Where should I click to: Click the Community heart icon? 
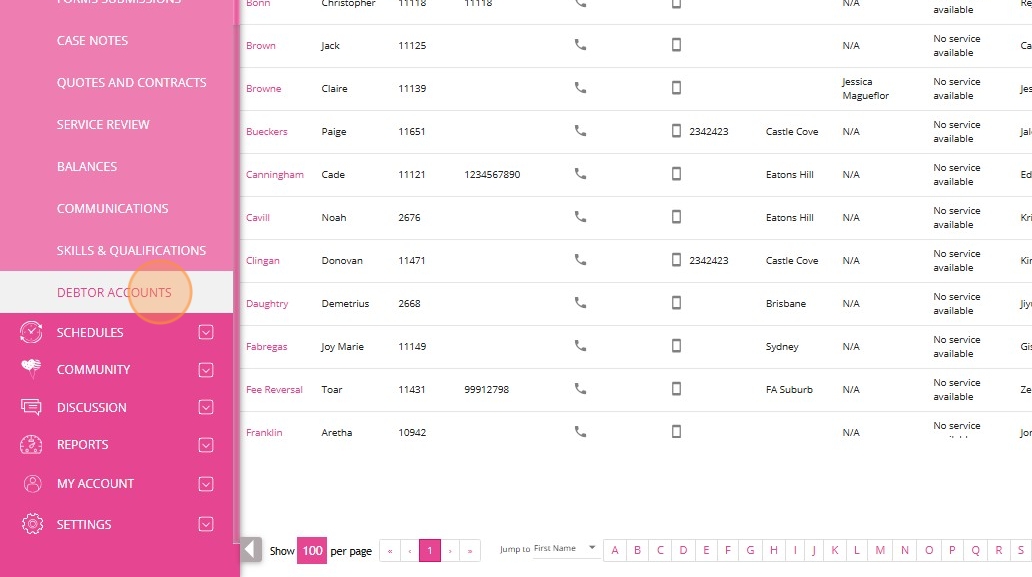click(x=31, y=369)
